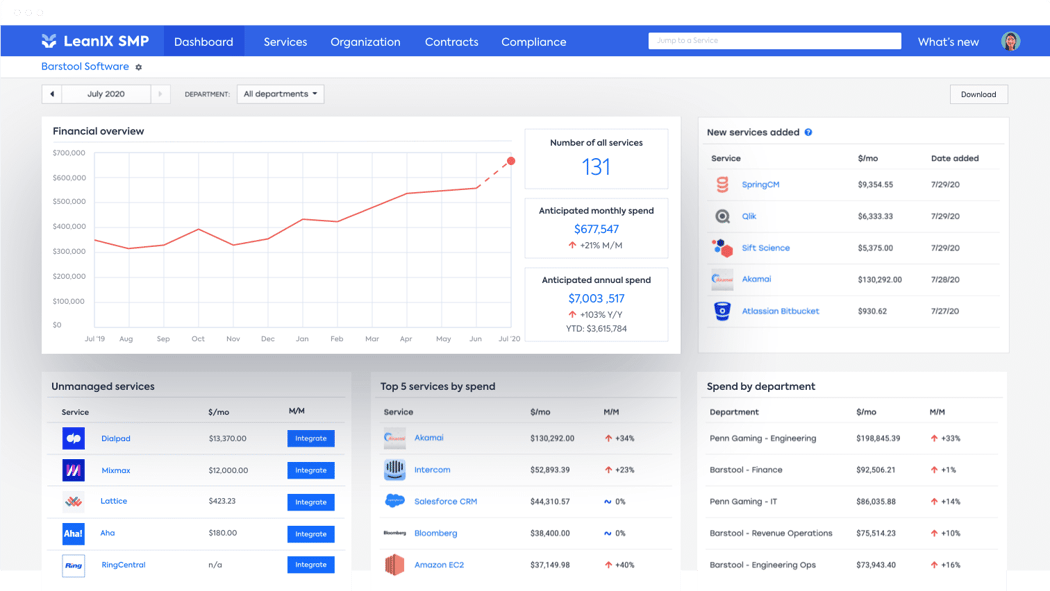Open the Barstool Software settings gear
1050x591 pixels.
[139, 67]
